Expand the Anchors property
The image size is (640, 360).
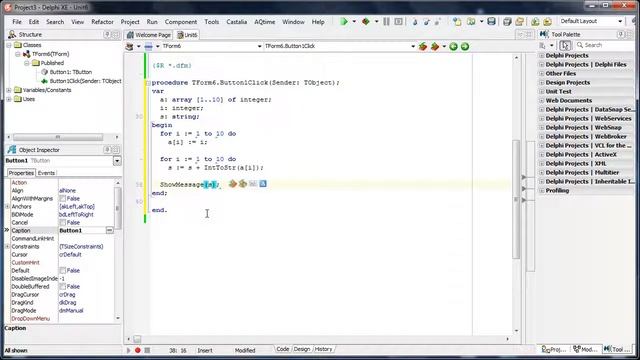click(7, 207)
